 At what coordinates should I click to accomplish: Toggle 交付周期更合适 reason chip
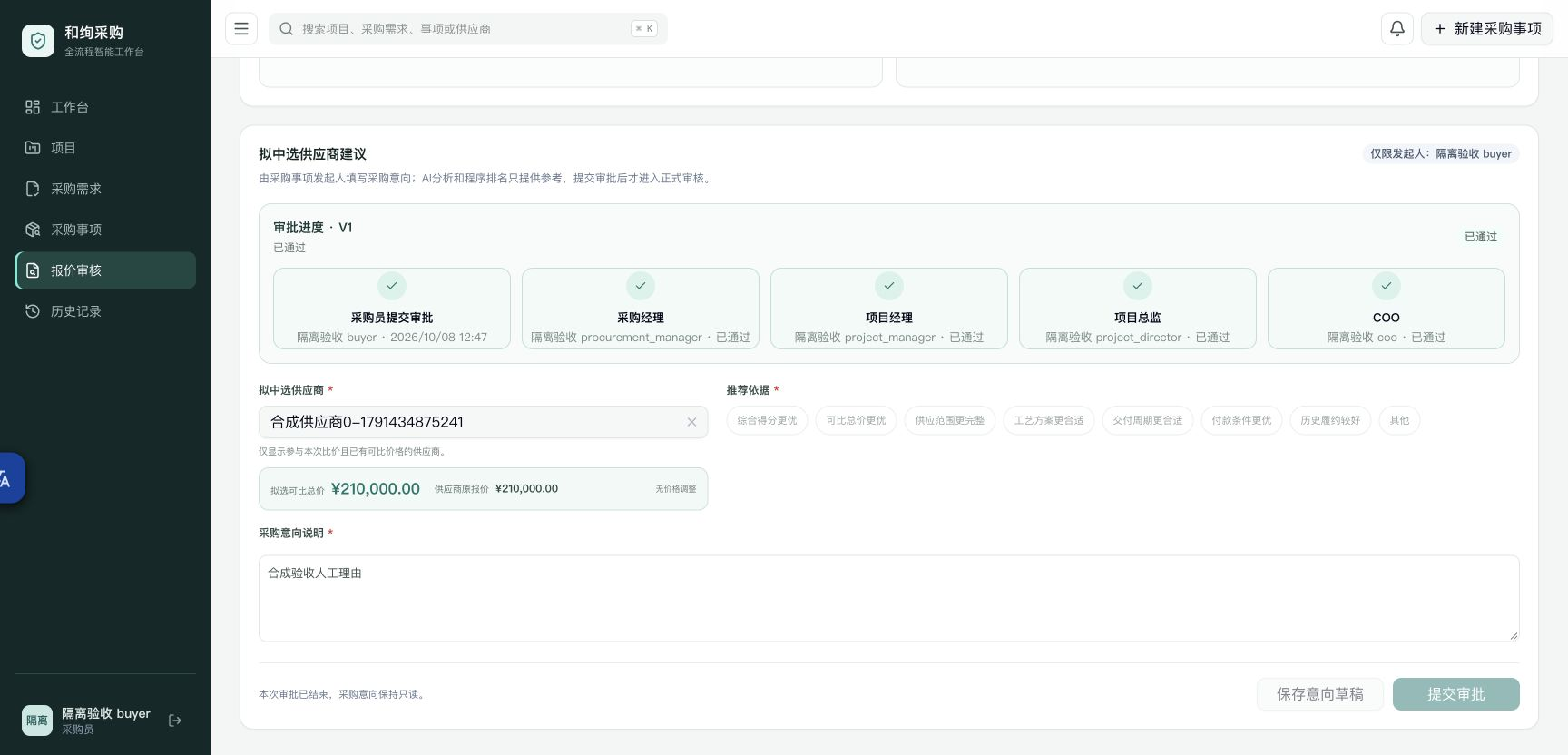[1148, 420]
